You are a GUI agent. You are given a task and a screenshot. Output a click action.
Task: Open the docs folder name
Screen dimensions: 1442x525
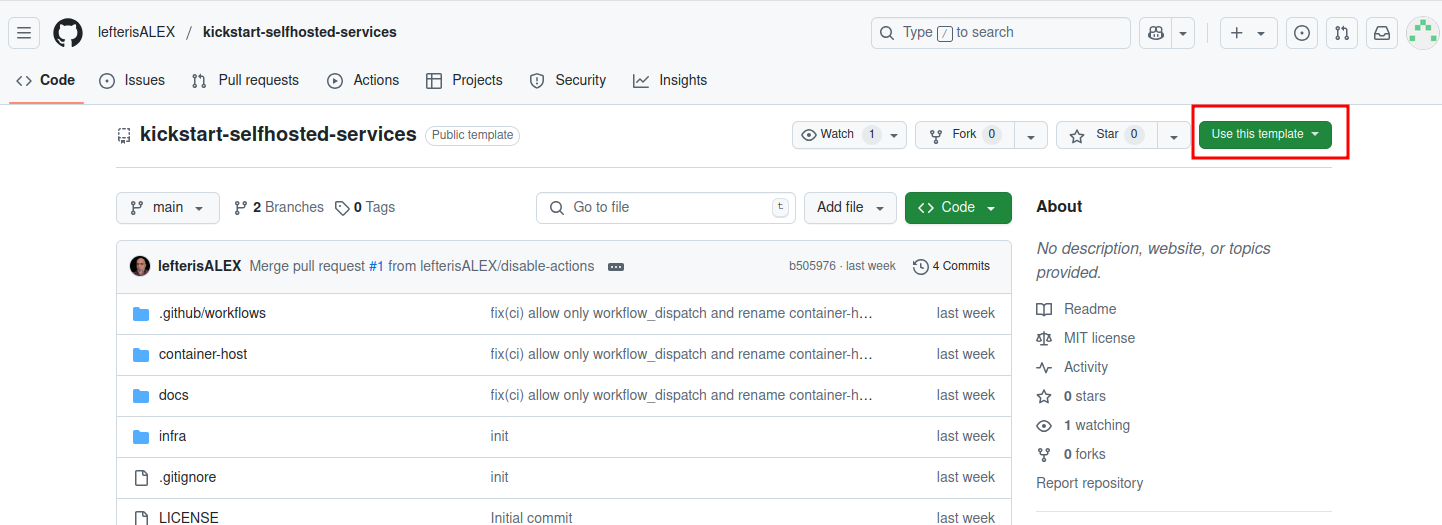pyautogui.click(x=174, y=396)
